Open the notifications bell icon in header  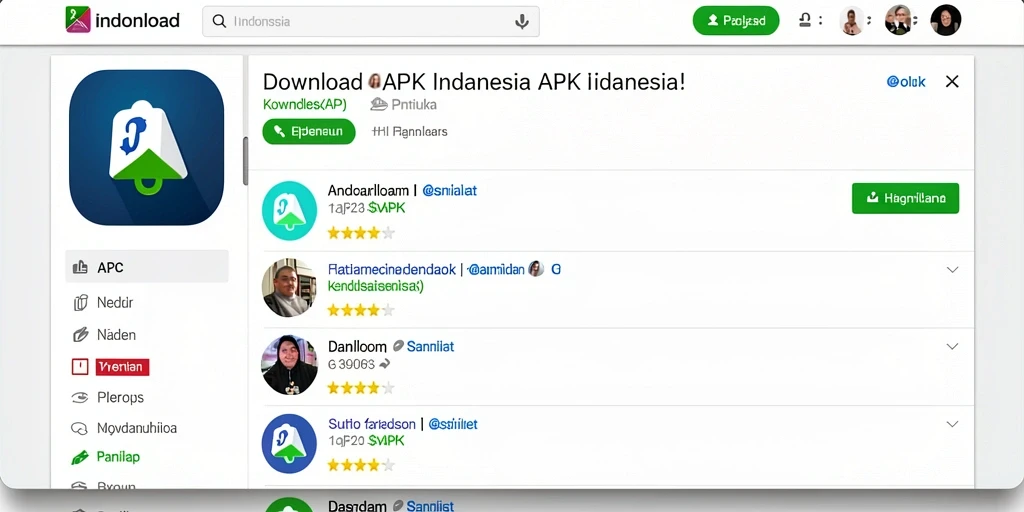pyautogui.click(x=805, y=21)
